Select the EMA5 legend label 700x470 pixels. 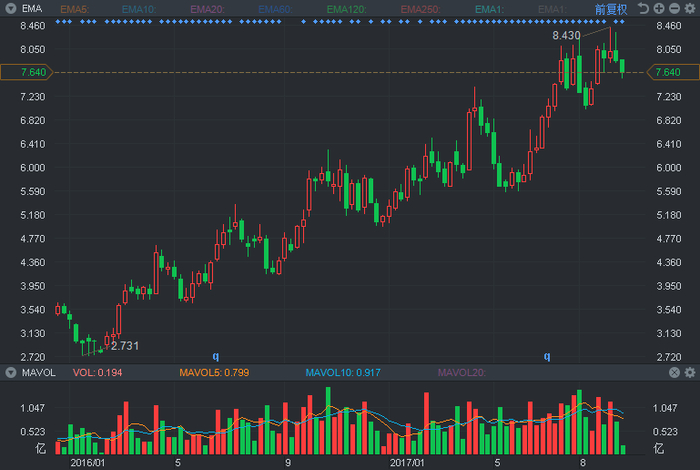click(74, 9)
